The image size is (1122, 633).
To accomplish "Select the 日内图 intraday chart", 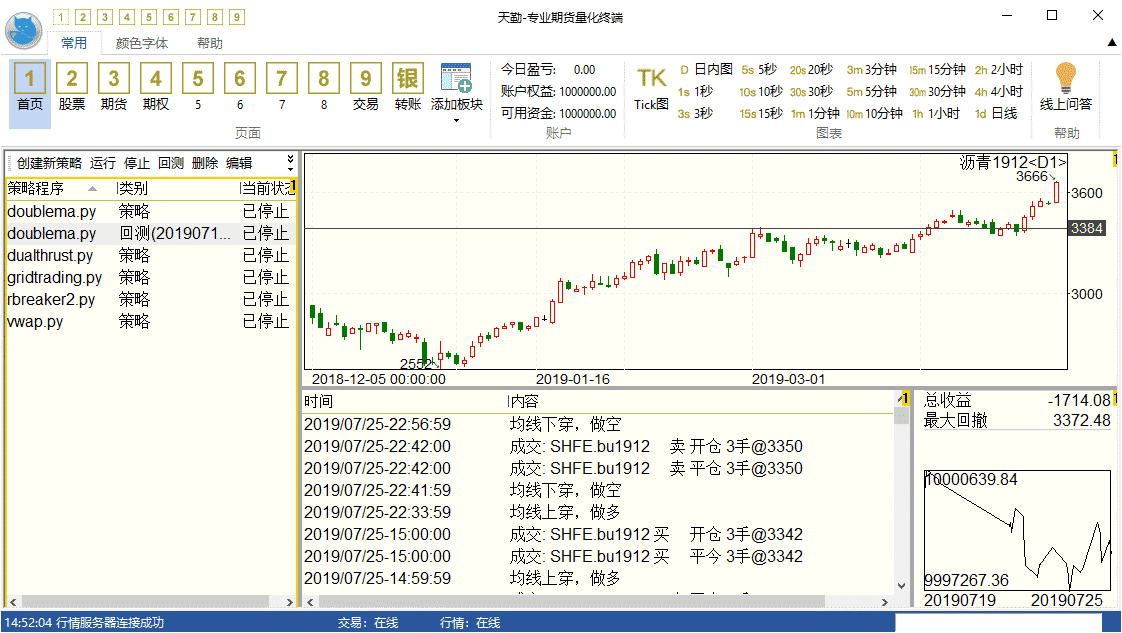I will coord(706,69).
